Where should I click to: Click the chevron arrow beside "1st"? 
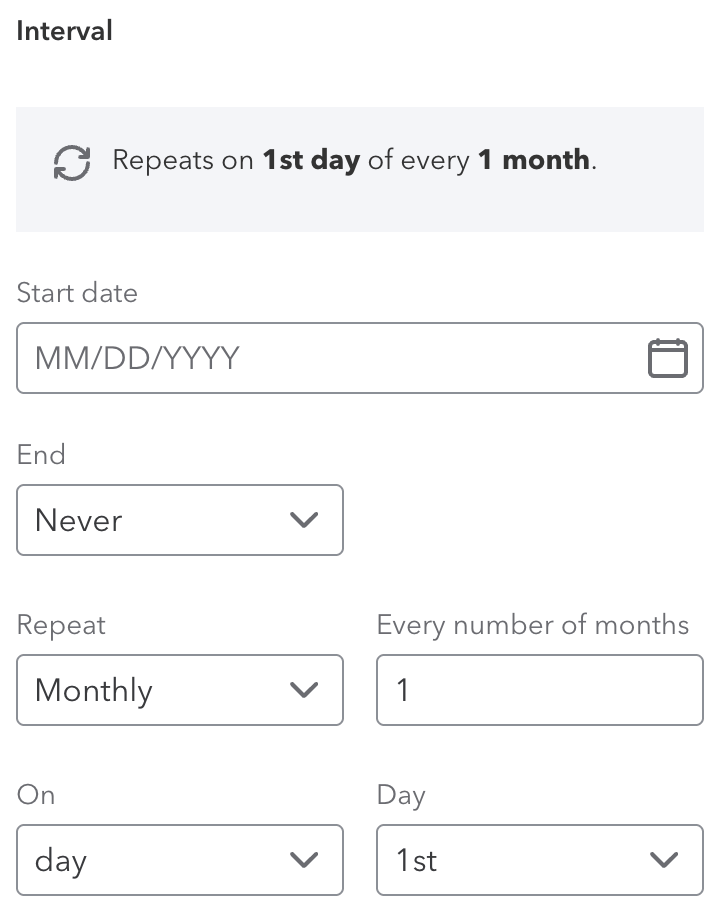click(x=663, y=860)
